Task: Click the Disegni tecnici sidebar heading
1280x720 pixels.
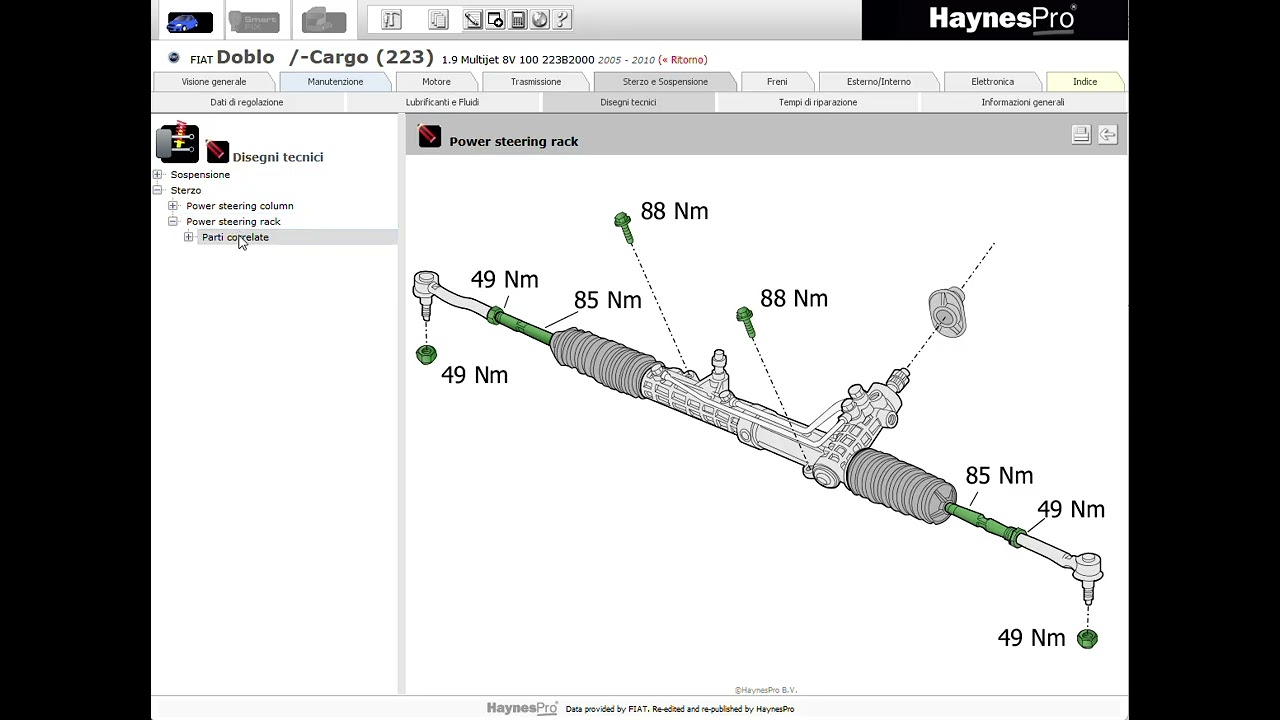Action: (278, 157)
